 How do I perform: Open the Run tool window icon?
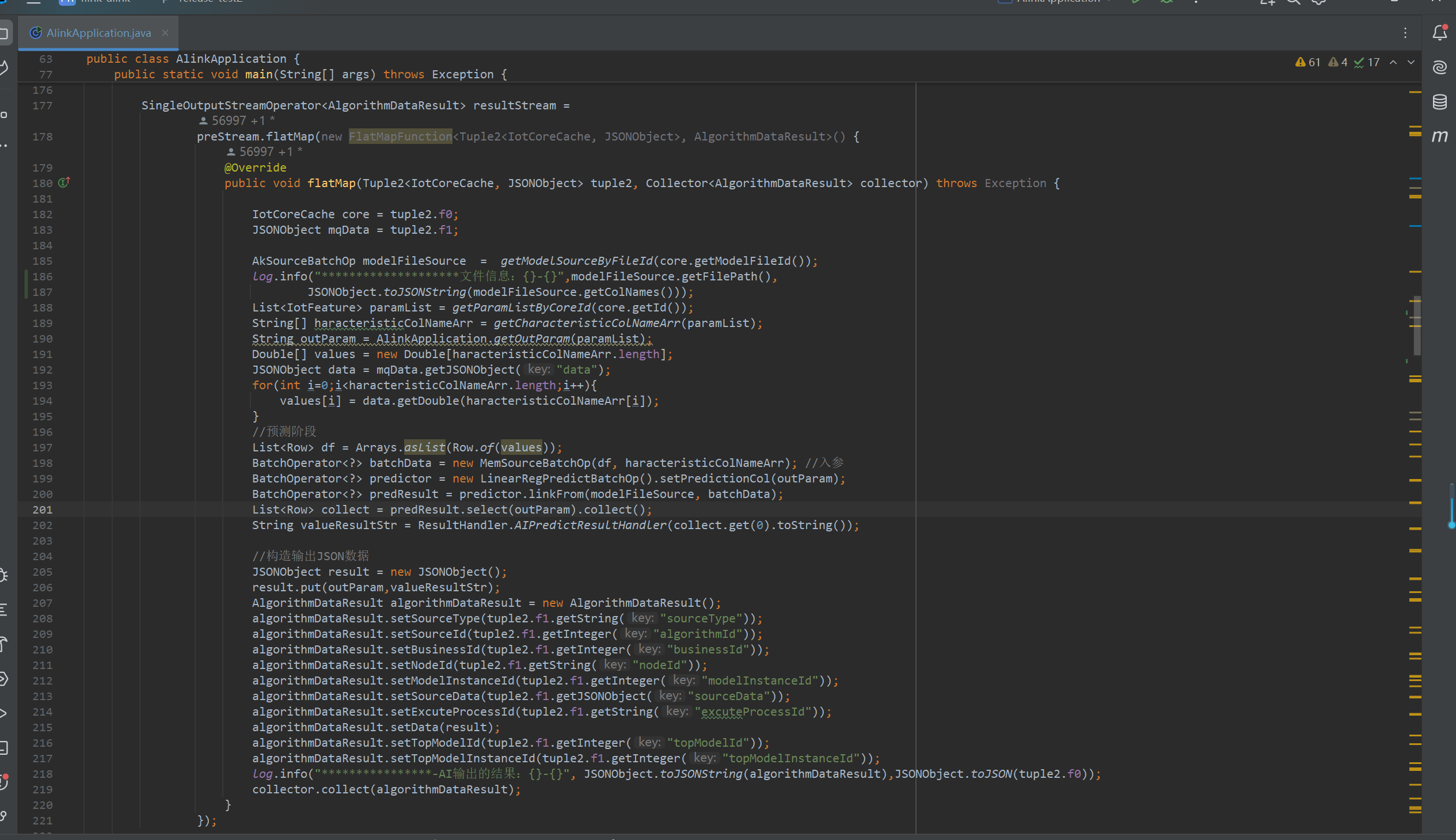(5, 713)
